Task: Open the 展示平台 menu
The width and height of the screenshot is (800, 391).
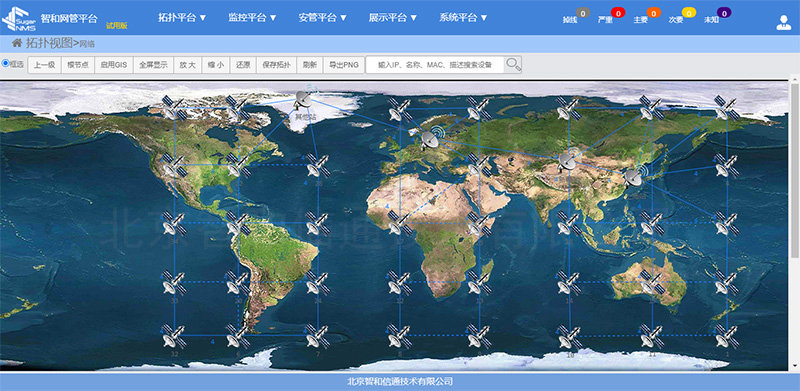Action: [x=393, y=17]
